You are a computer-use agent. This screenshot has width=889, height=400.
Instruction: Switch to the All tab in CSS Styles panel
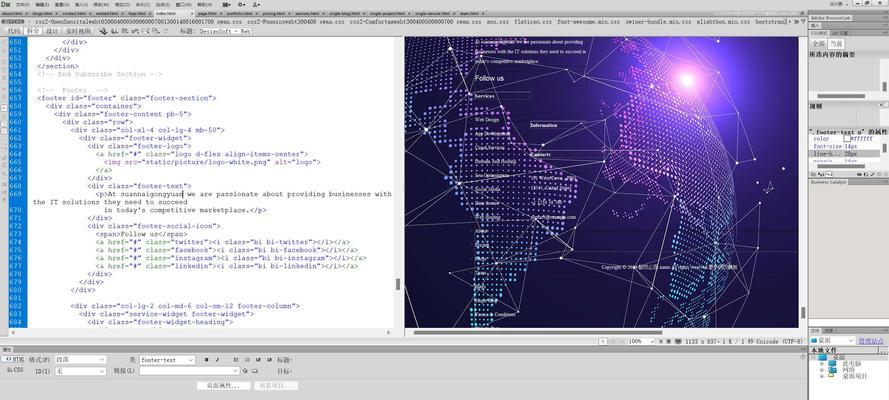pos(818,44)
